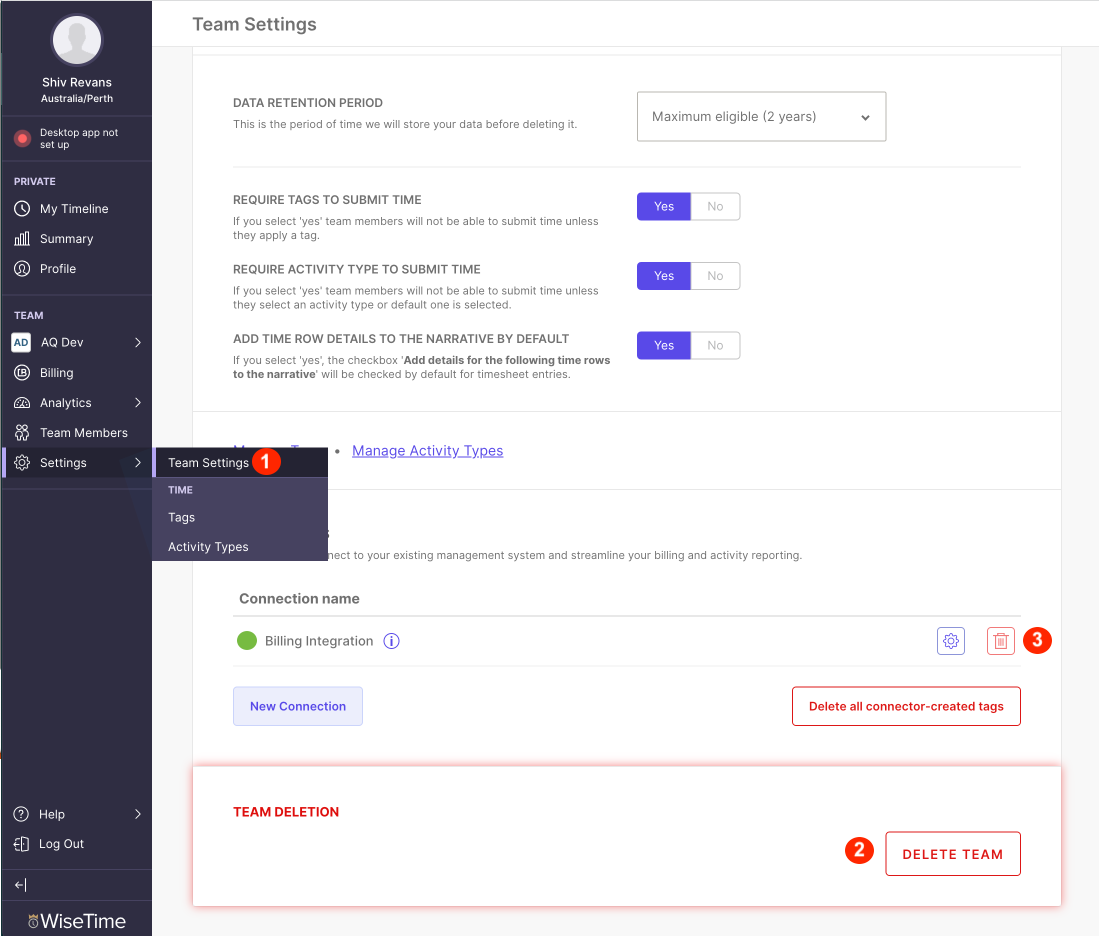Open the Manage Activity Types link

pyautogui.click(x=427, y=450)
